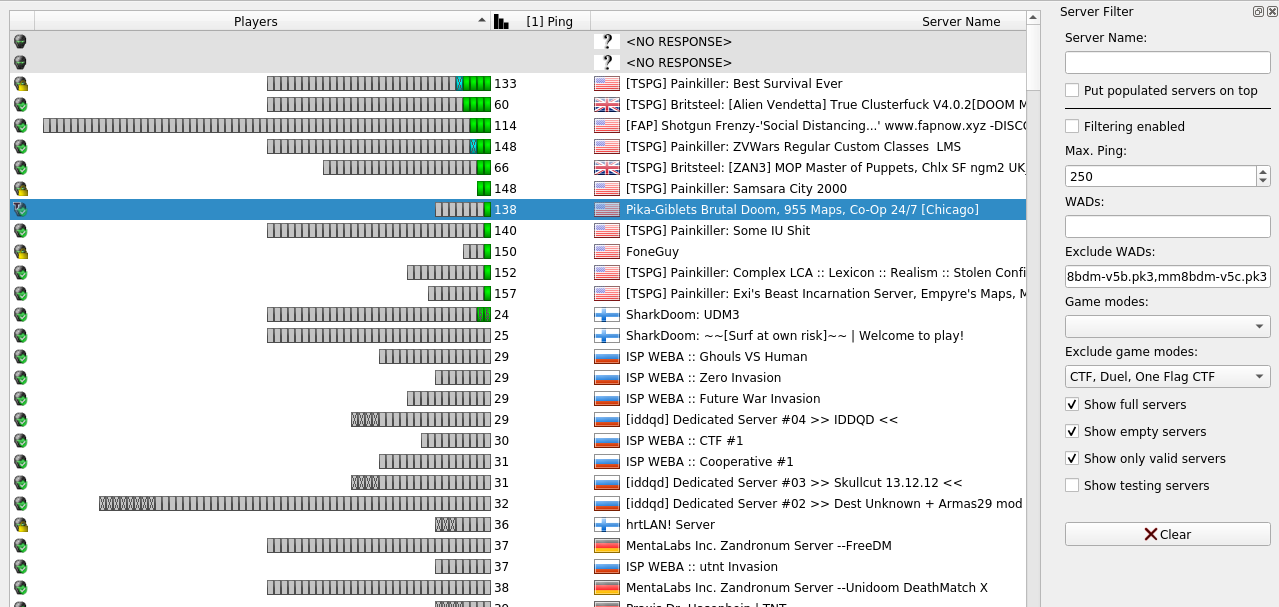Increase Max. Ping with the up arrow
Screen dimensions: 1279x607
click(x=1262, y=171)
